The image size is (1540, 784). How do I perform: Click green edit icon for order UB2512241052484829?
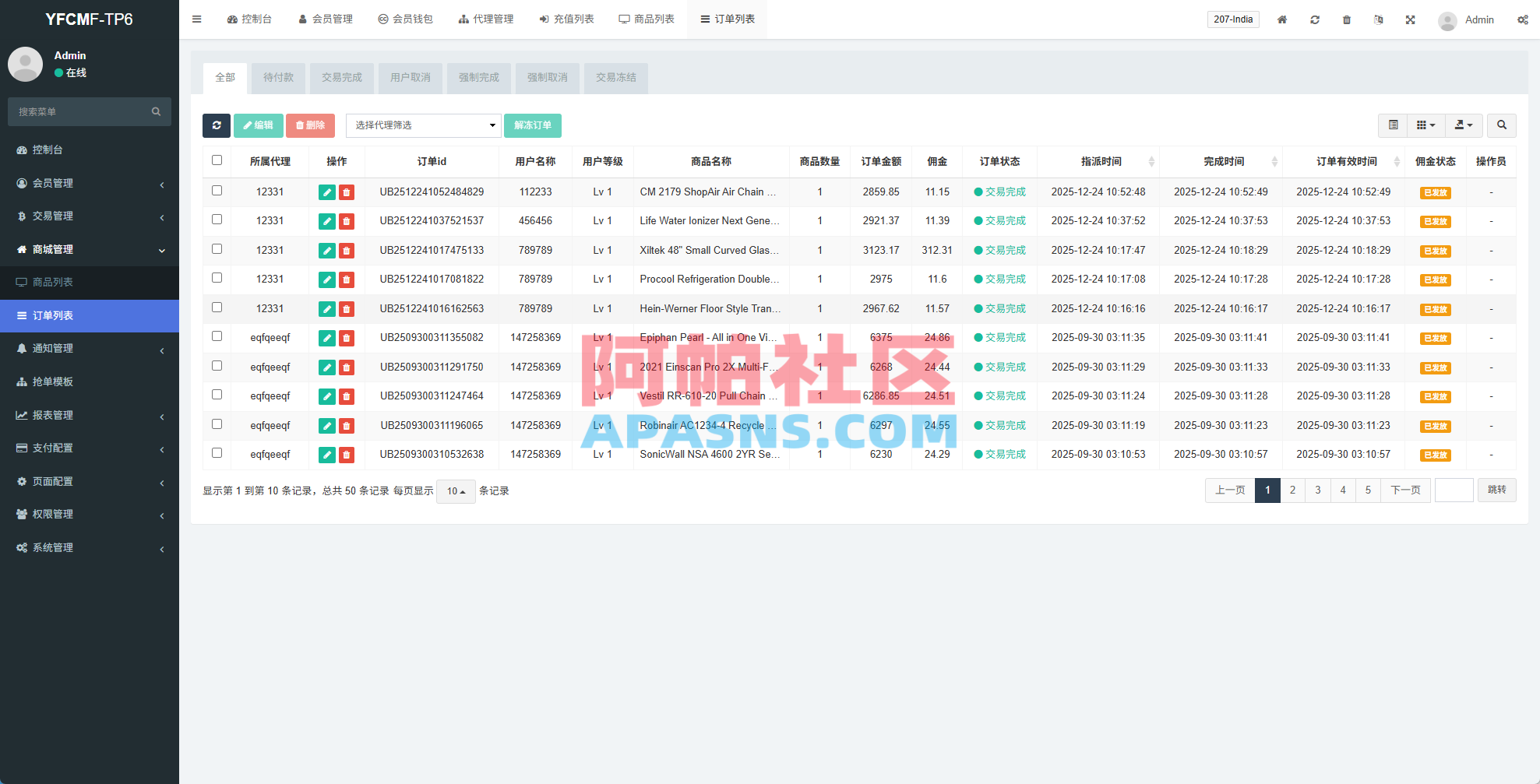pos(327,192)
